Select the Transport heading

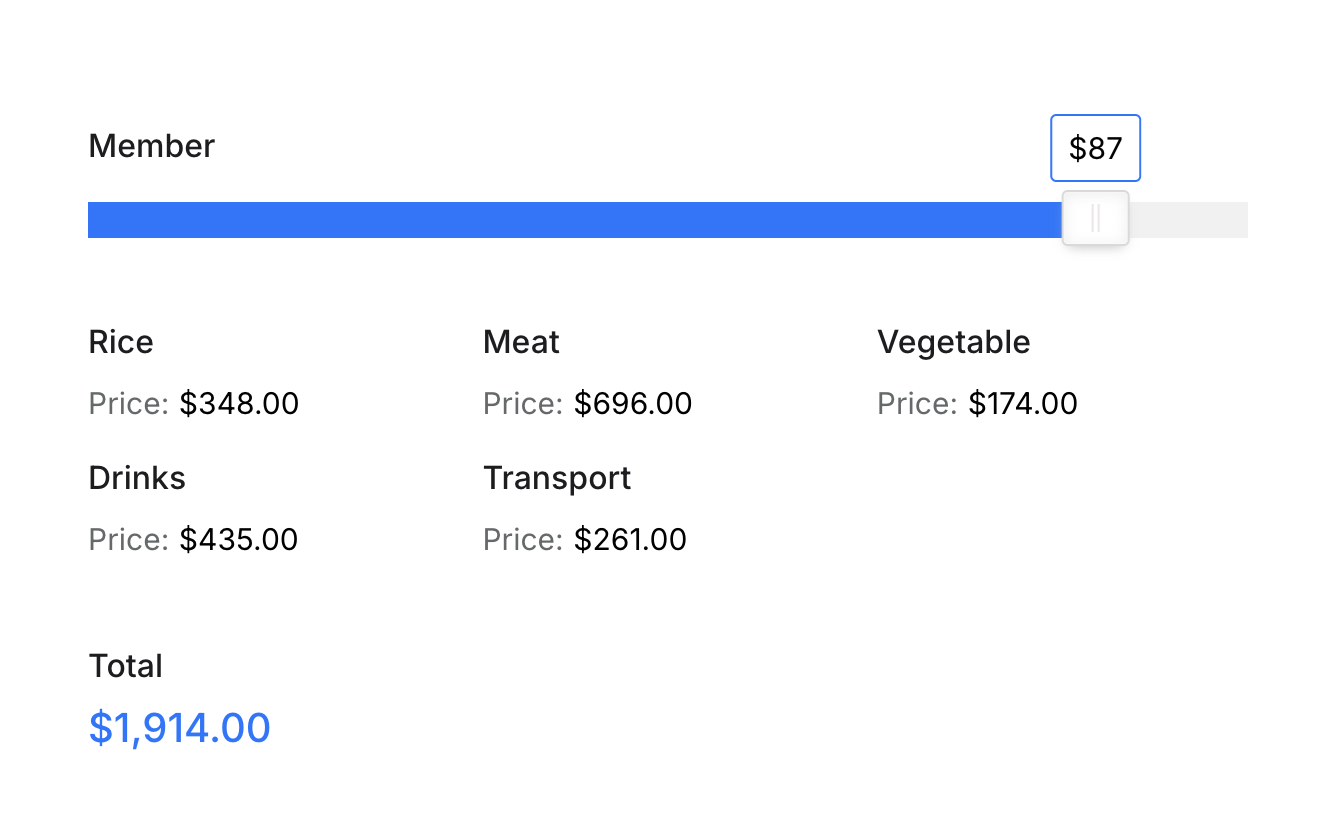557,478
